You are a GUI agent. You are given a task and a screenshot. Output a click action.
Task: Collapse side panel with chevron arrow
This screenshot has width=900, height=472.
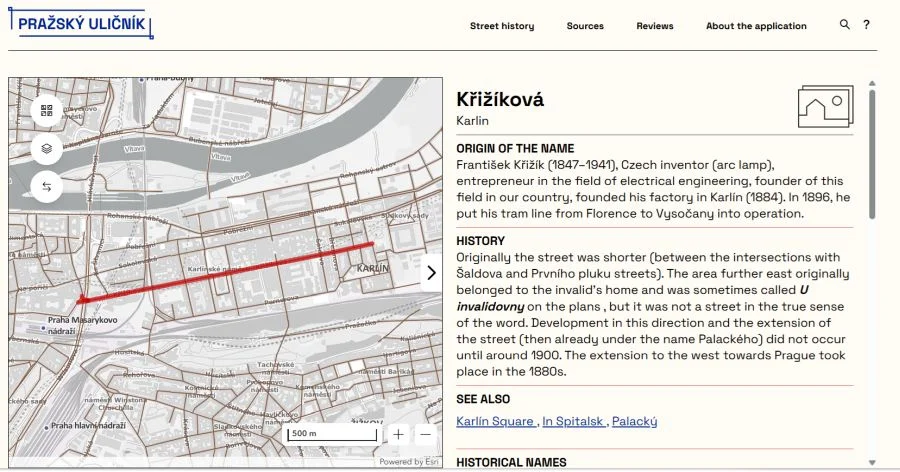[x=431, y=272]
